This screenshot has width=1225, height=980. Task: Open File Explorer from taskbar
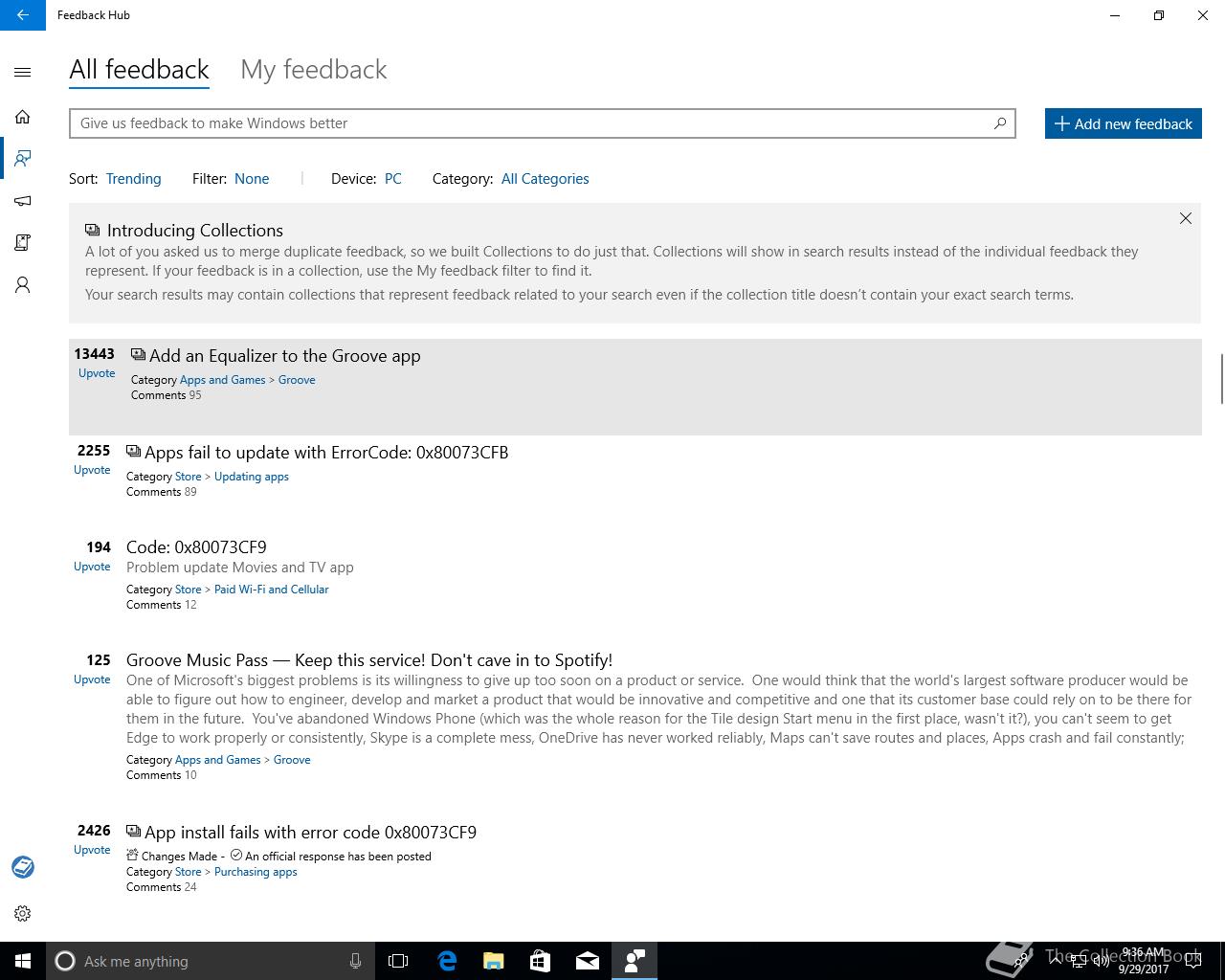(493, 961)
